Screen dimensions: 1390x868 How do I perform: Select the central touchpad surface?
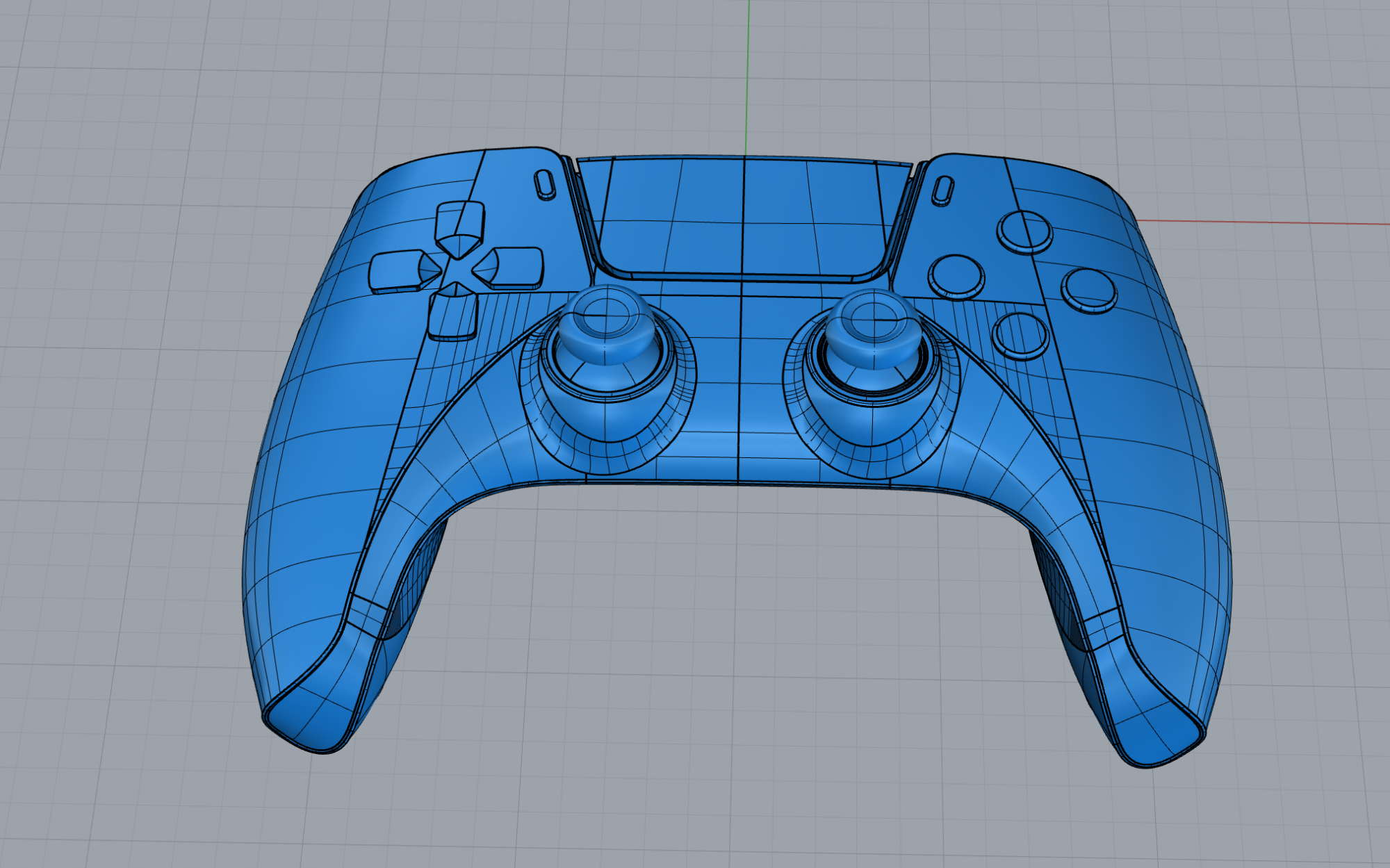pos(744,219)
